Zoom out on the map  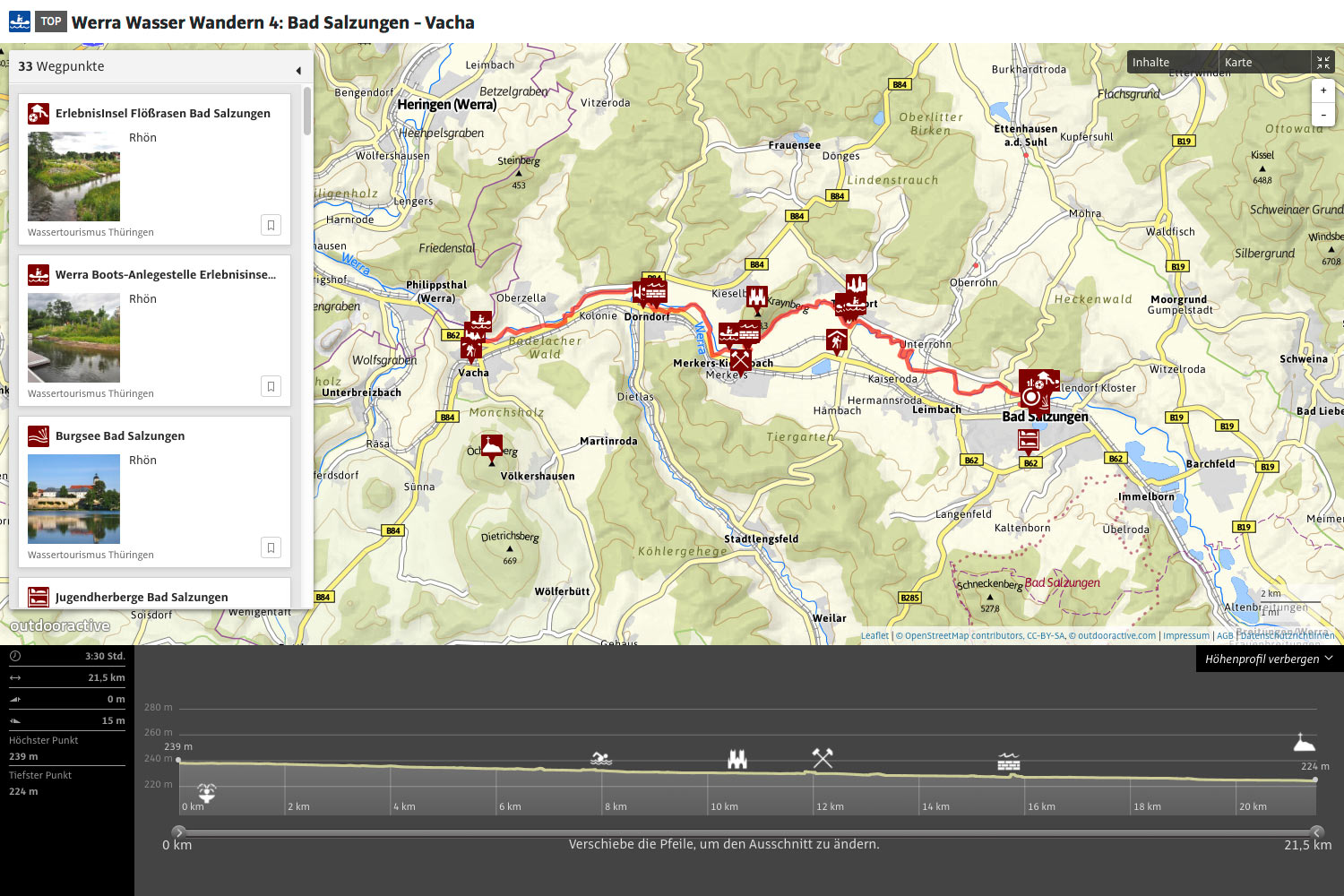tap(1322, 115)
